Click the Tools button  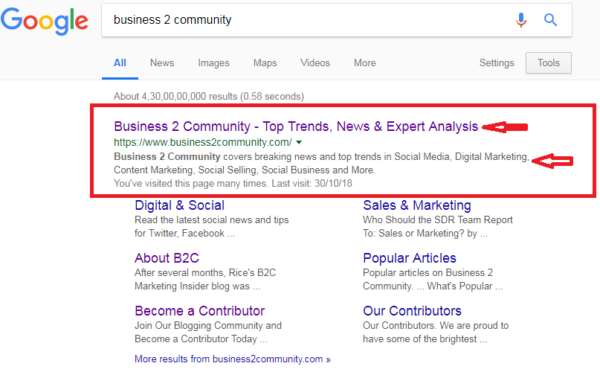pos(548,63)
